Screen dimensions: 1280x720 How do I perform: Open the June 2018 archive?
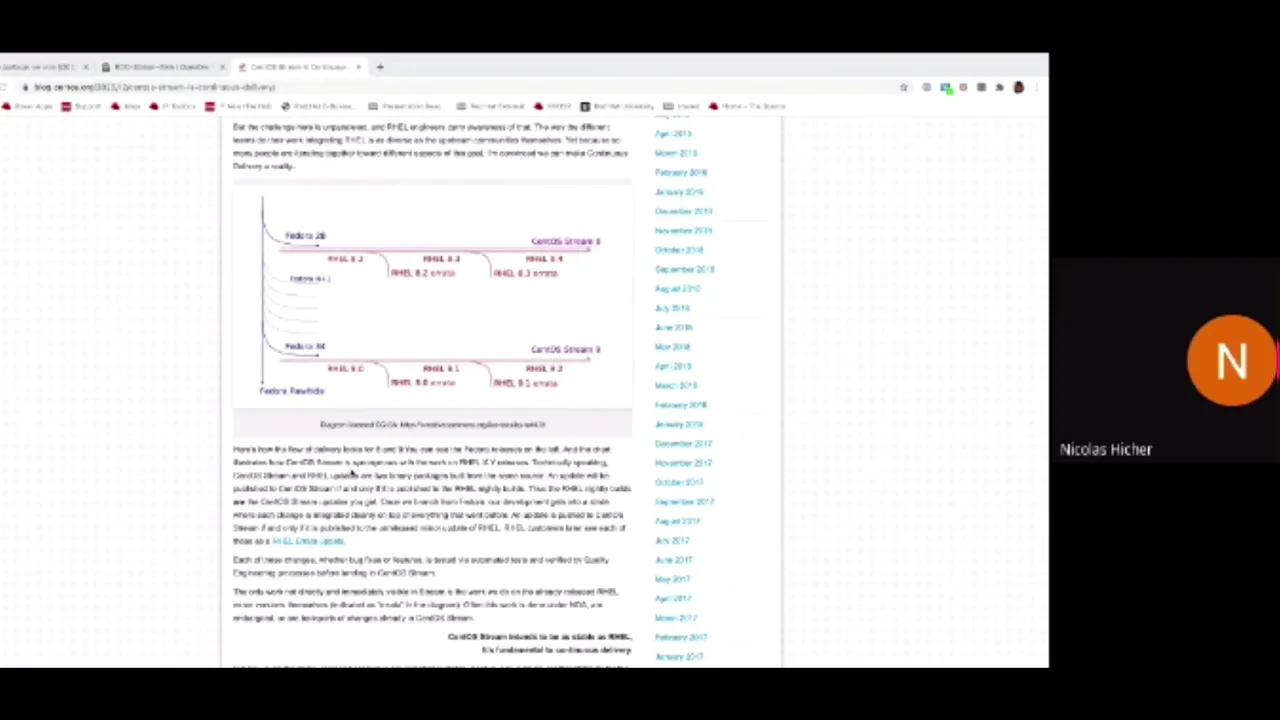(x=673, y=327)
